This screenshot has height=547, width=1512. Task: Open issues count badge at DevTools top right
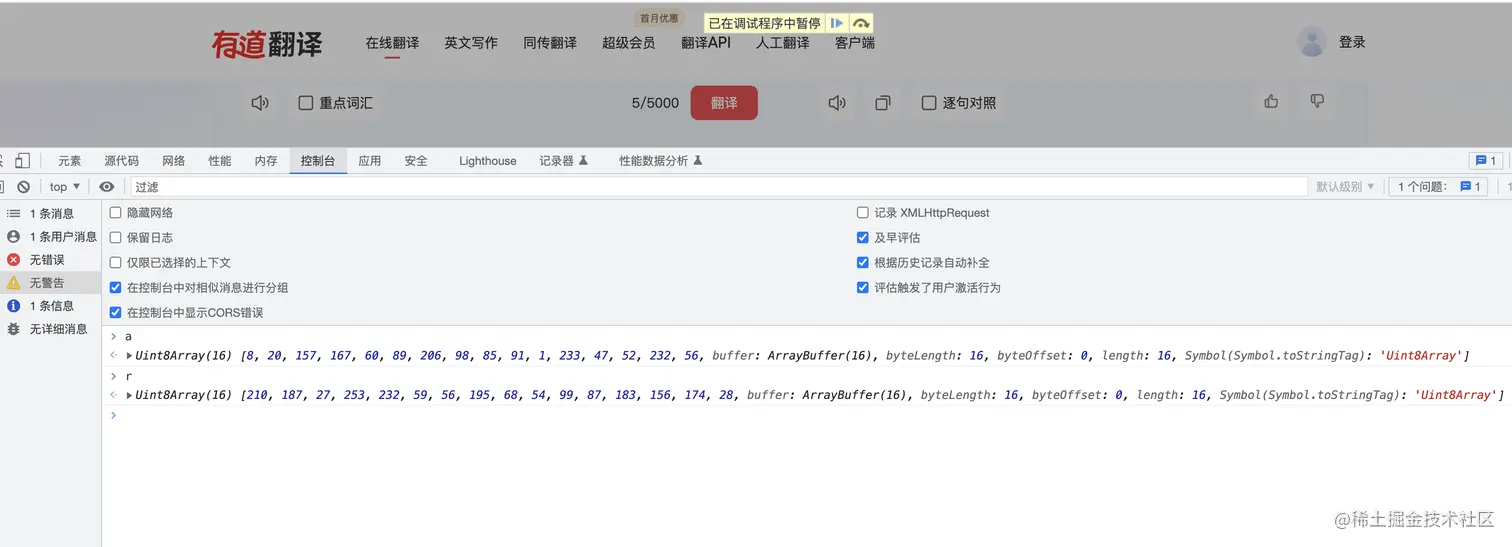(x=1485, y=160)
